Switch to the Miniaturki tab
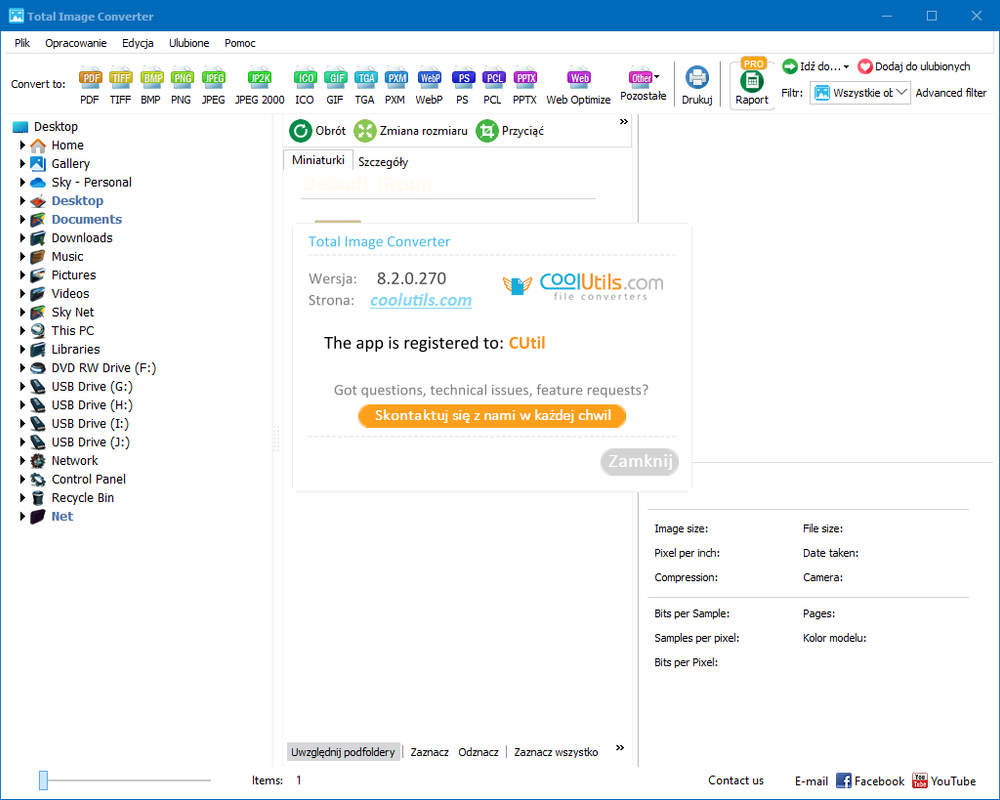Viewport: 1000px width, 800px height. (x=318, y=160)
